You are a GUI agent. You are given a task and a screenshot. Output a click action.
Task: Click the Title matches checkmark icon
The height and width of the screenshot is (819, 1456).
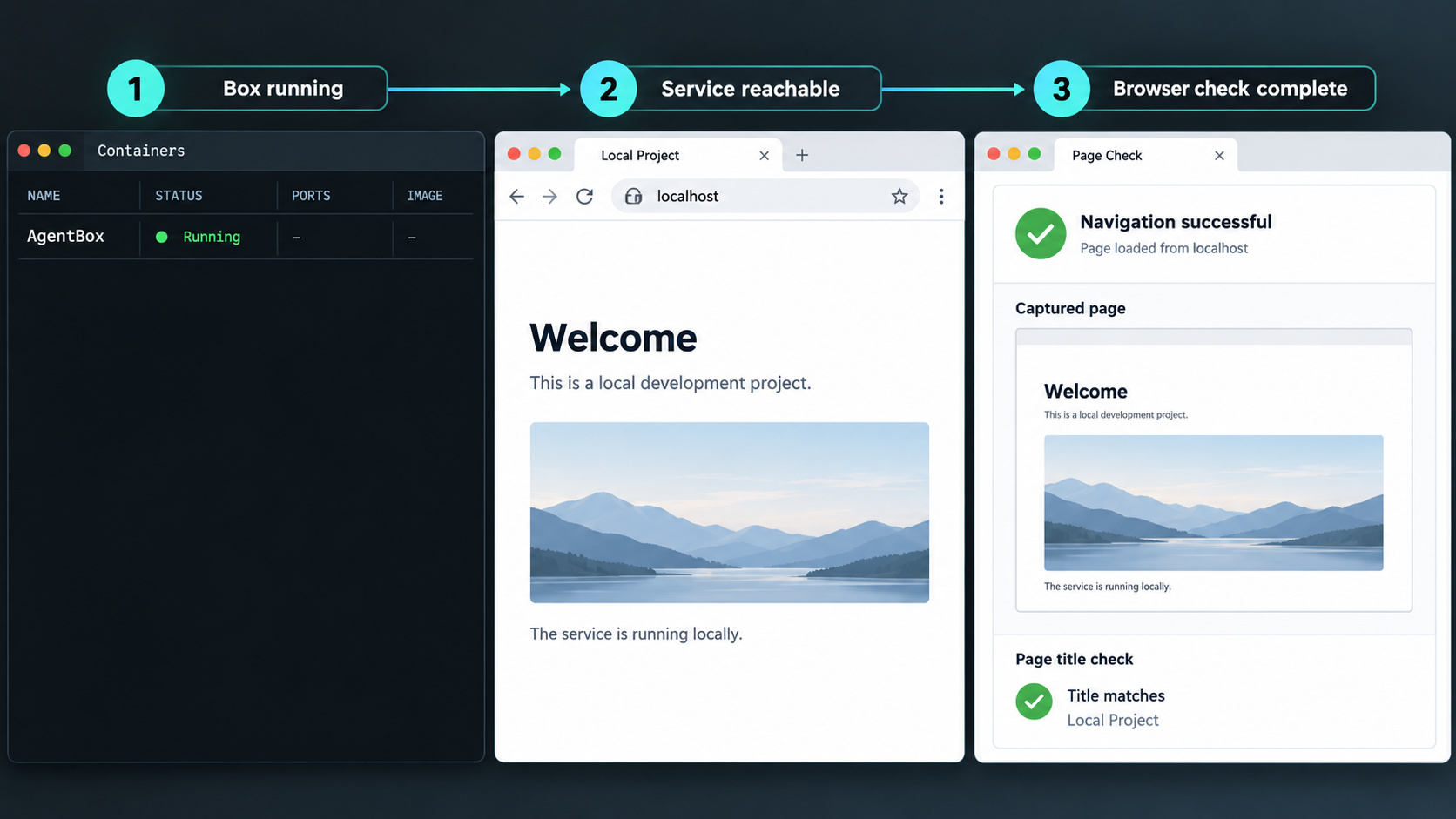point(1034,702)
